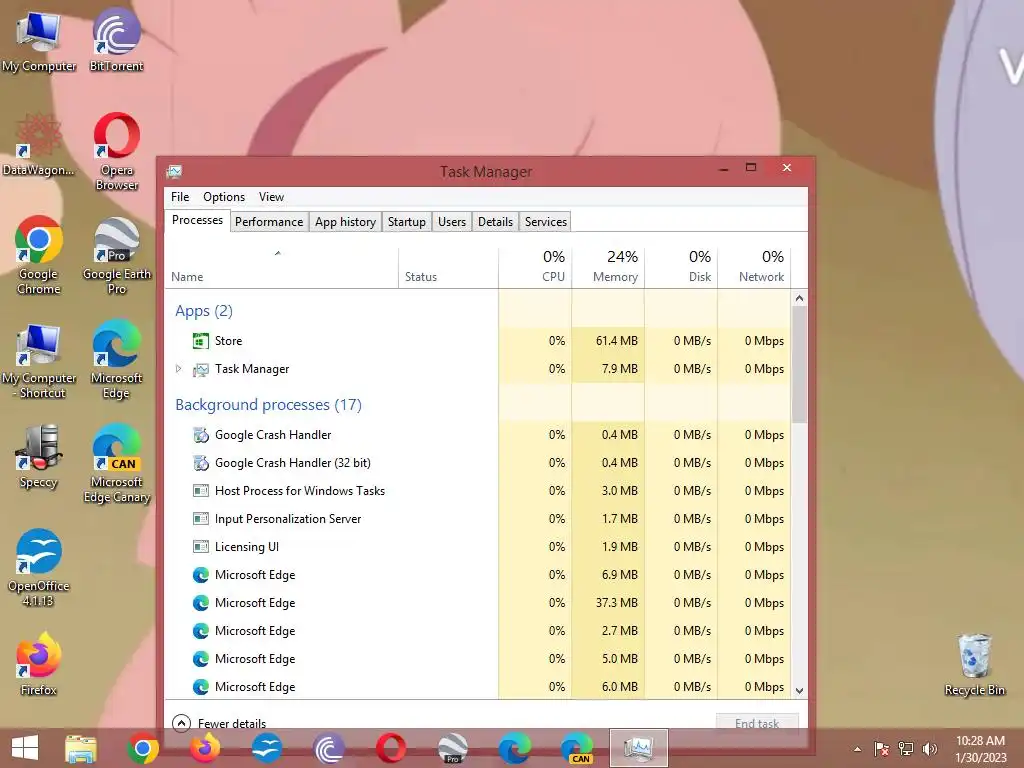This screenshot has width=1024, height=768.
Task: Open Opera Browser desktop icon
Action: (x=116, y=152)
